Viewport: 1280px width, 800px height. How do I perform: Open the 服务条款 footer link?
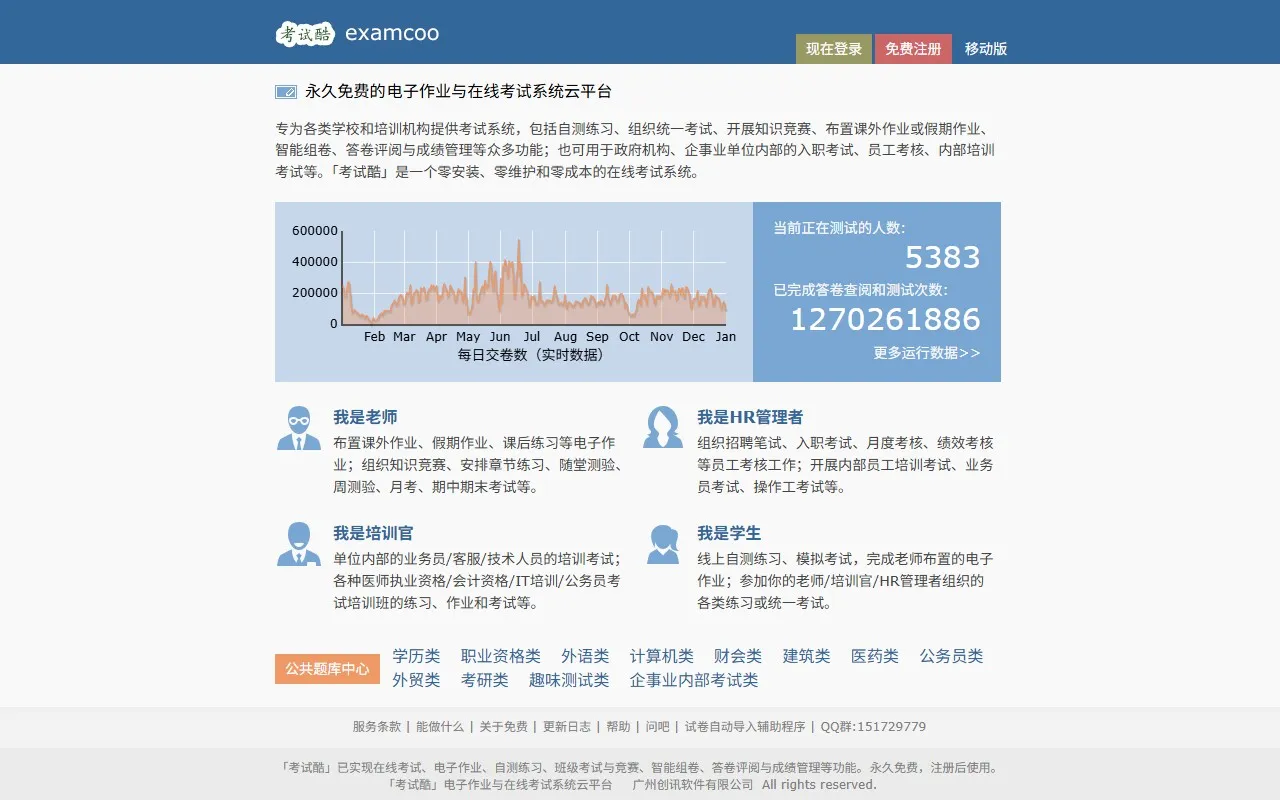[376, 727]
